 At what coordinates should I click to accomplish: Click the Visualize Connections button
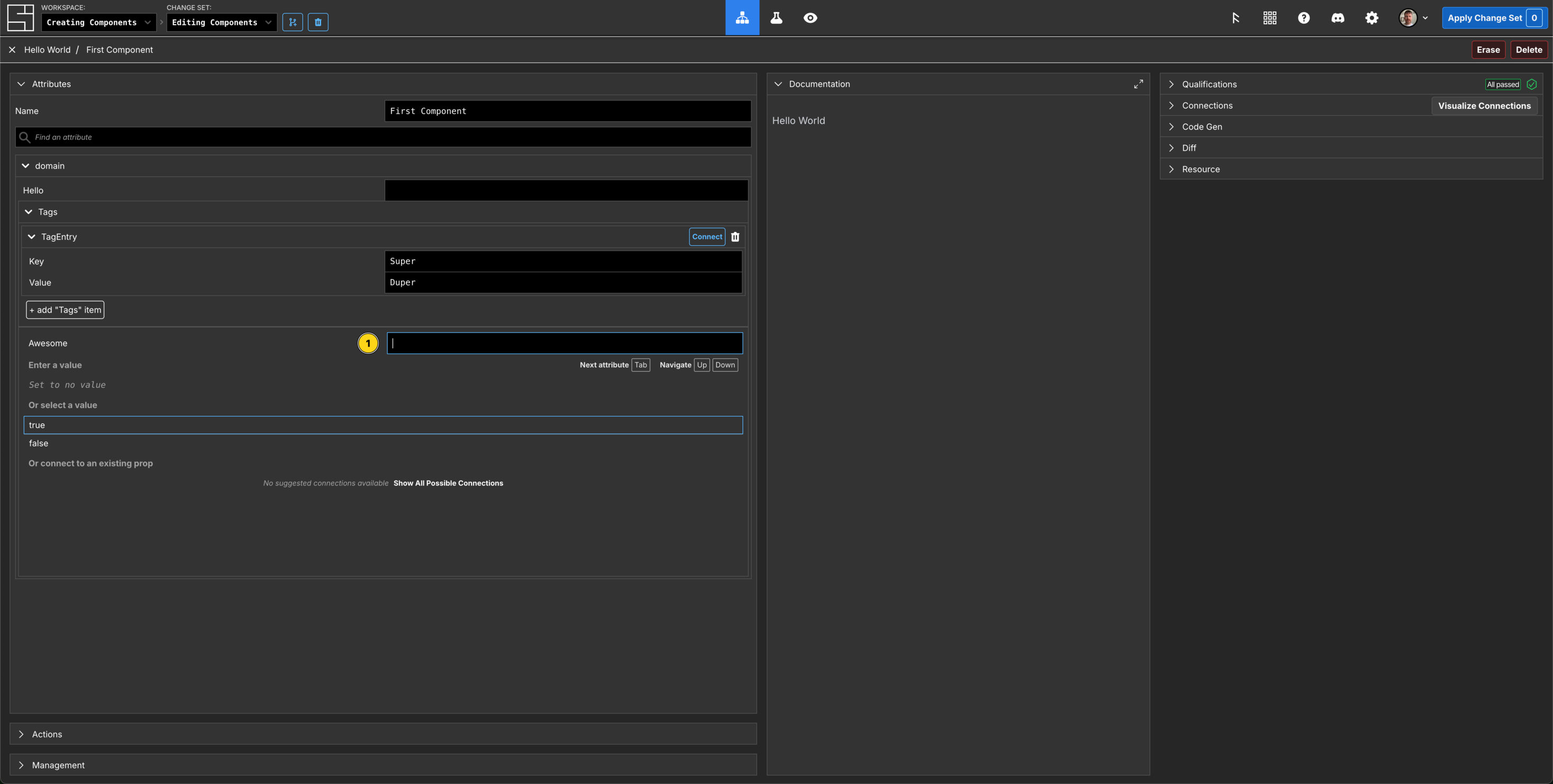(x=1484, y=106)
